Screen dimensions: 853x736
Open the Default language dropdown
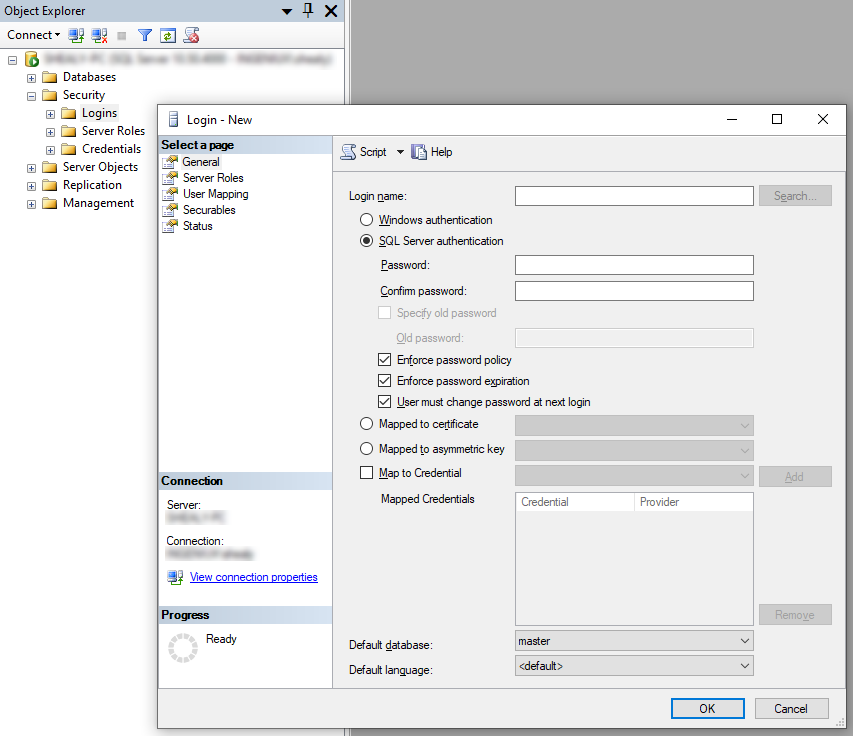[634, 666]
